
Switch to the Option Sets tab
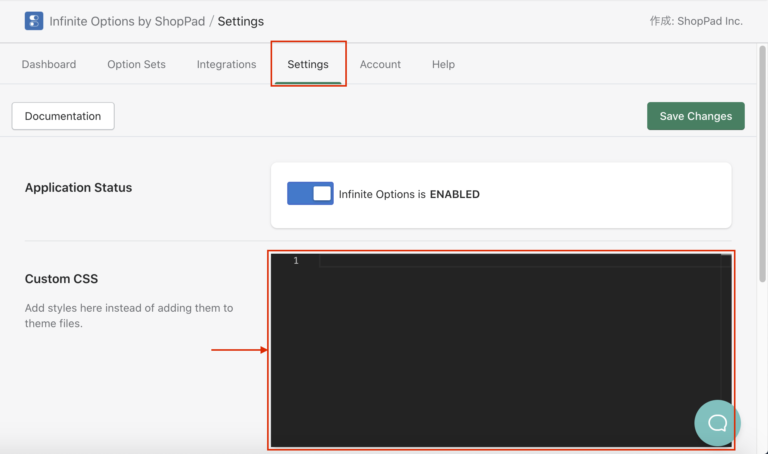[x=136, y=64]
